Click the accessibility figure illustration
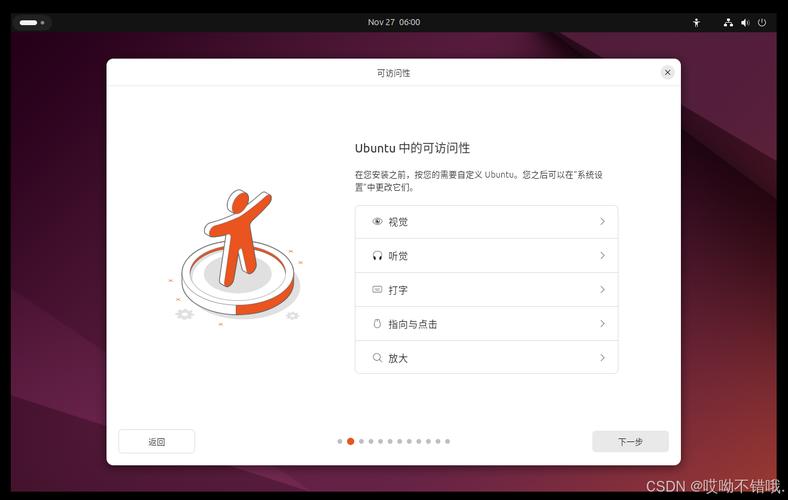 (236, 256)
